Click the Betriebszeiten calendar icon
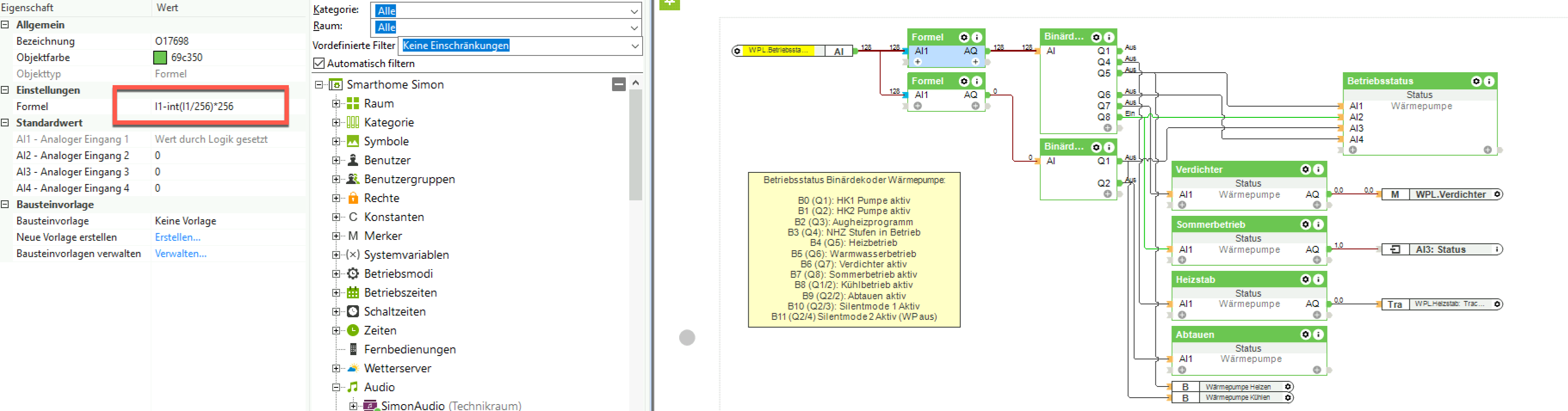 [x=352, y=292]
